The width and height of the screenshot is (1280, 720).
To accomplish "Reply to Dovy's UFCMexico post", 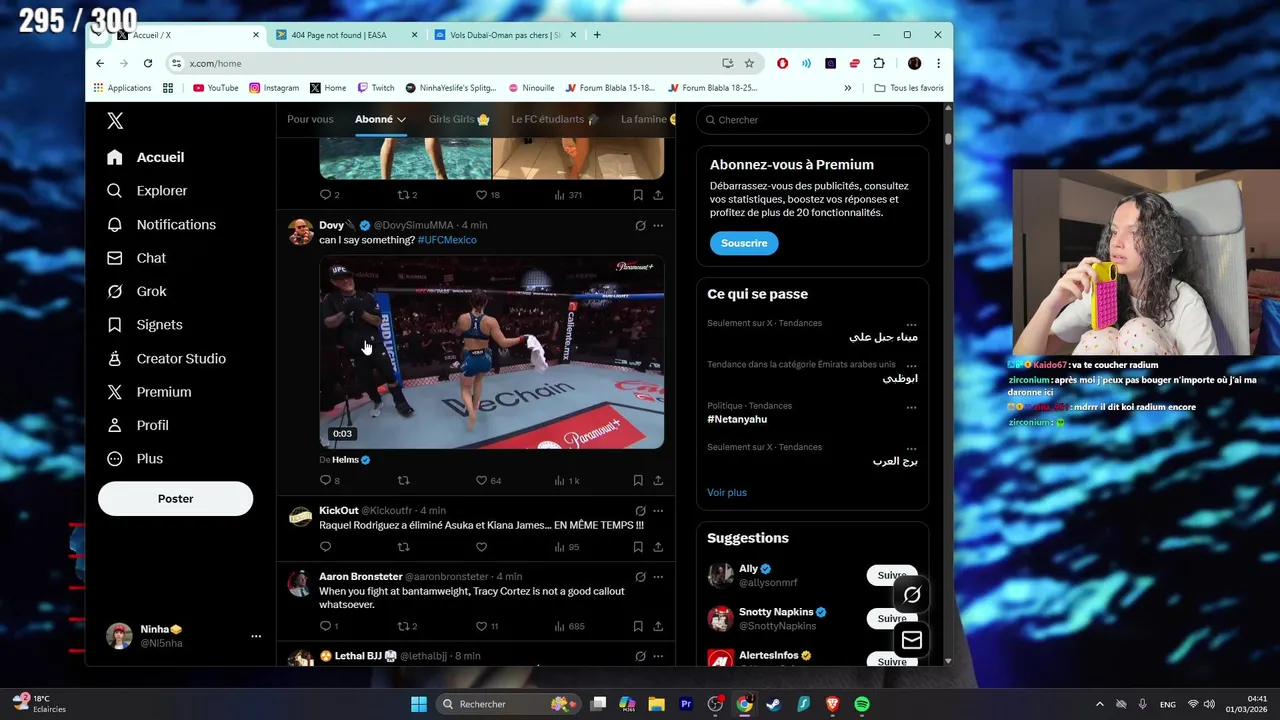I will click(x=325, y=481).
